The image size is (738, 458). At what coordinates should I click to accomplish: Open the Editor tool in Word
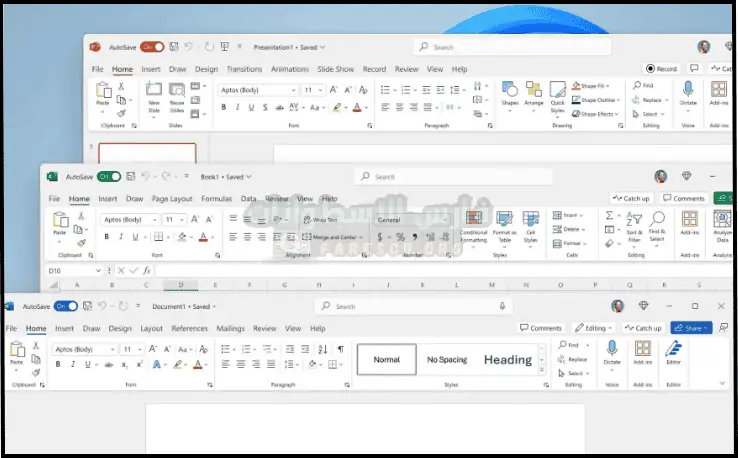[x=674, y=350]
